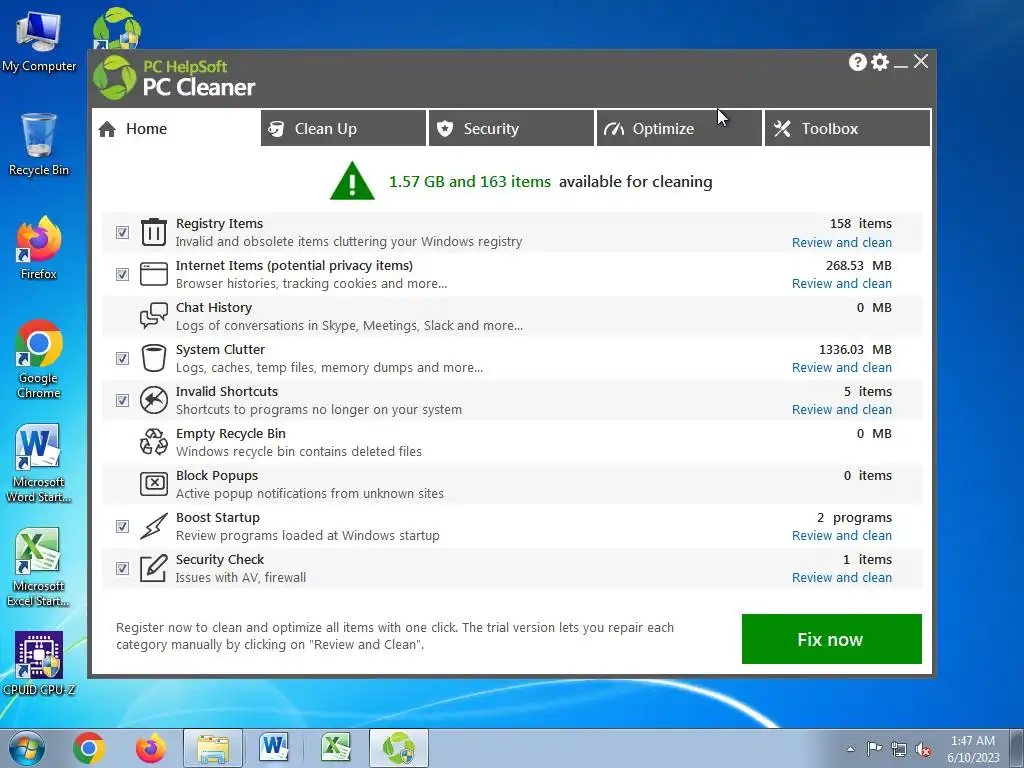Uncheck the Boost Startup checkbox
1024x768 pixels.
pos(122,526)
